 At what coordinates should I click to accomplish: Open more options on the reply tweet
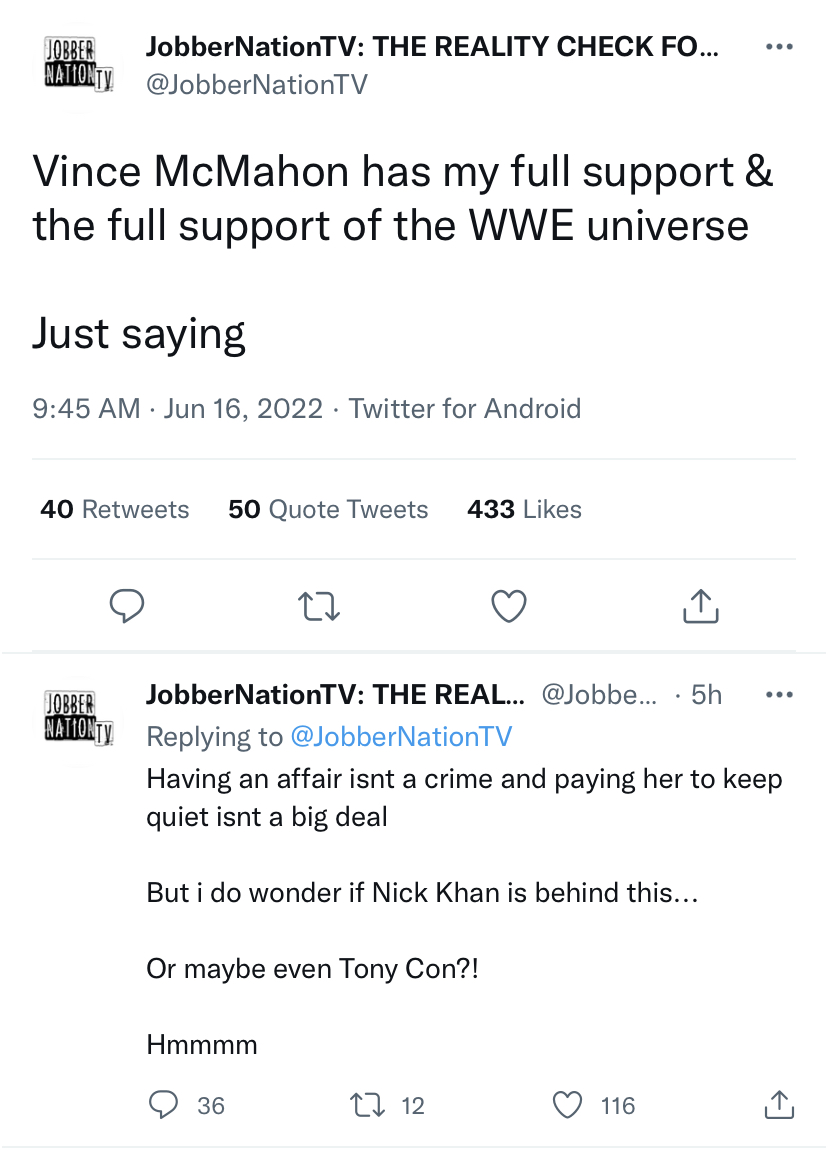tap(778, 694)
